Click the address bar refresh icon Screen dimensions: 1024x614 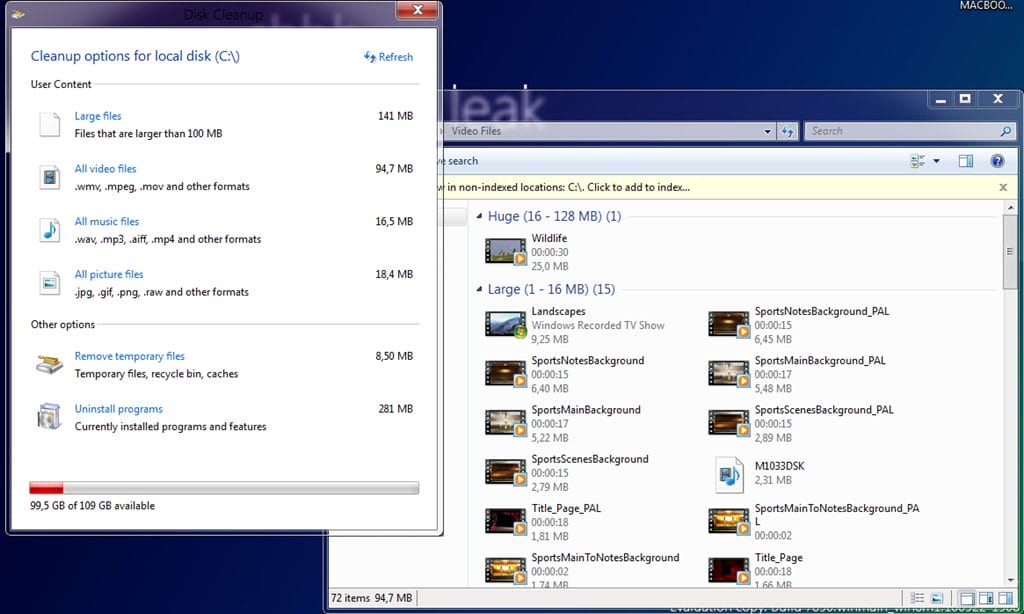click(x=788, y=131)
